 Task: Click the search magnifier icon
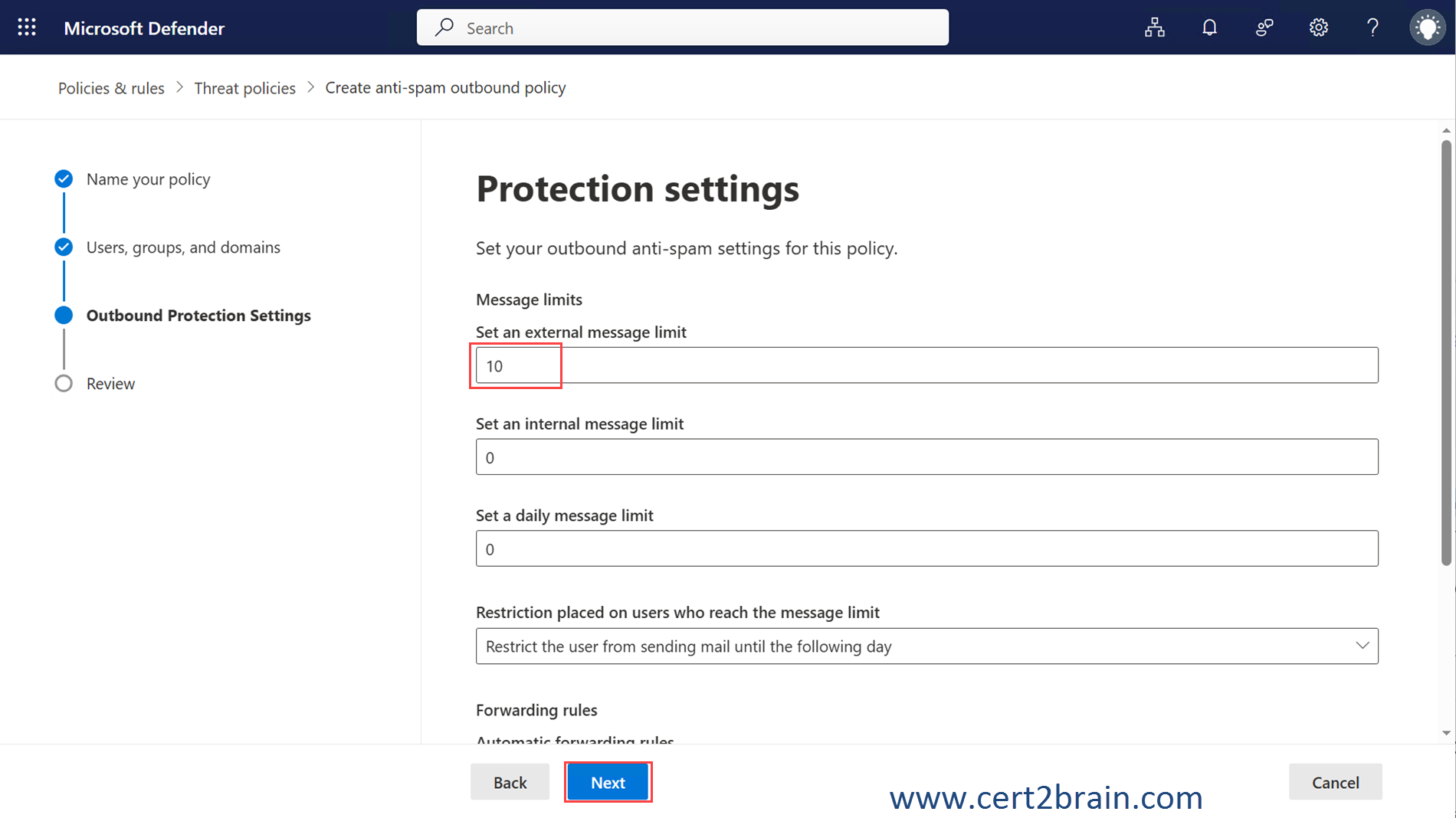444,28
